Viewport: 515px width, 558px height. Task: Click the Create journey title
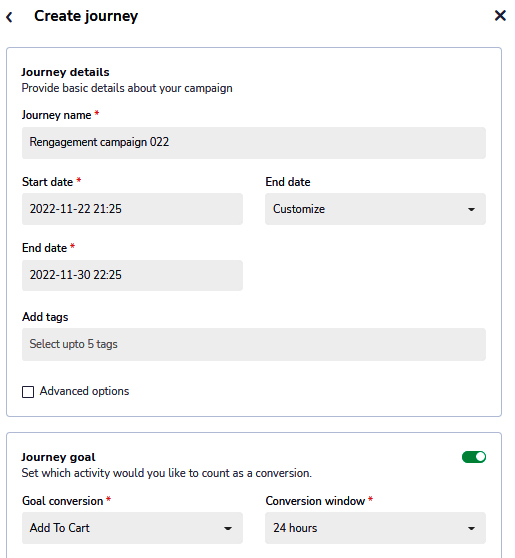(86, 16)
